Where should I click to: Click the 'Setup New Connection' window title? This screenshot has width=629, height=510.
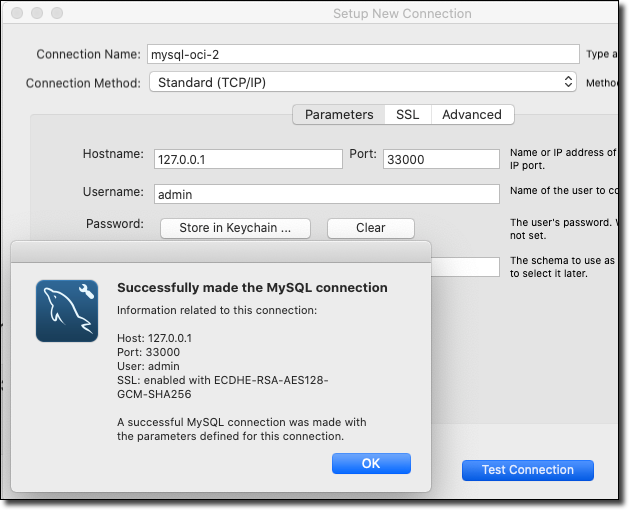(402, 14)
